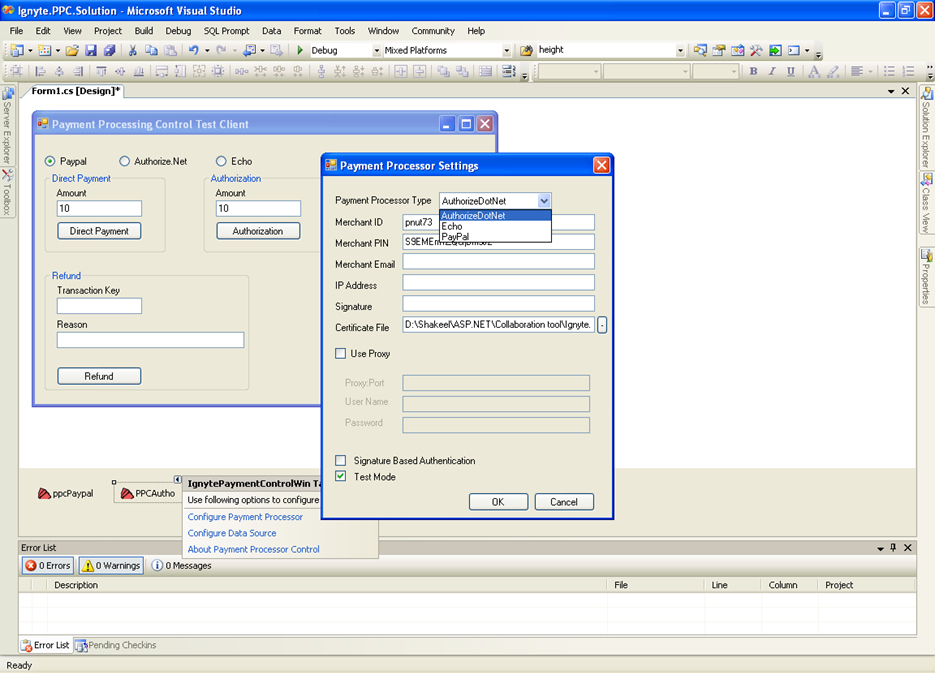Expand the Undo history dropdown arrow
The image size is (935, 673).
[x=207, y=51]
